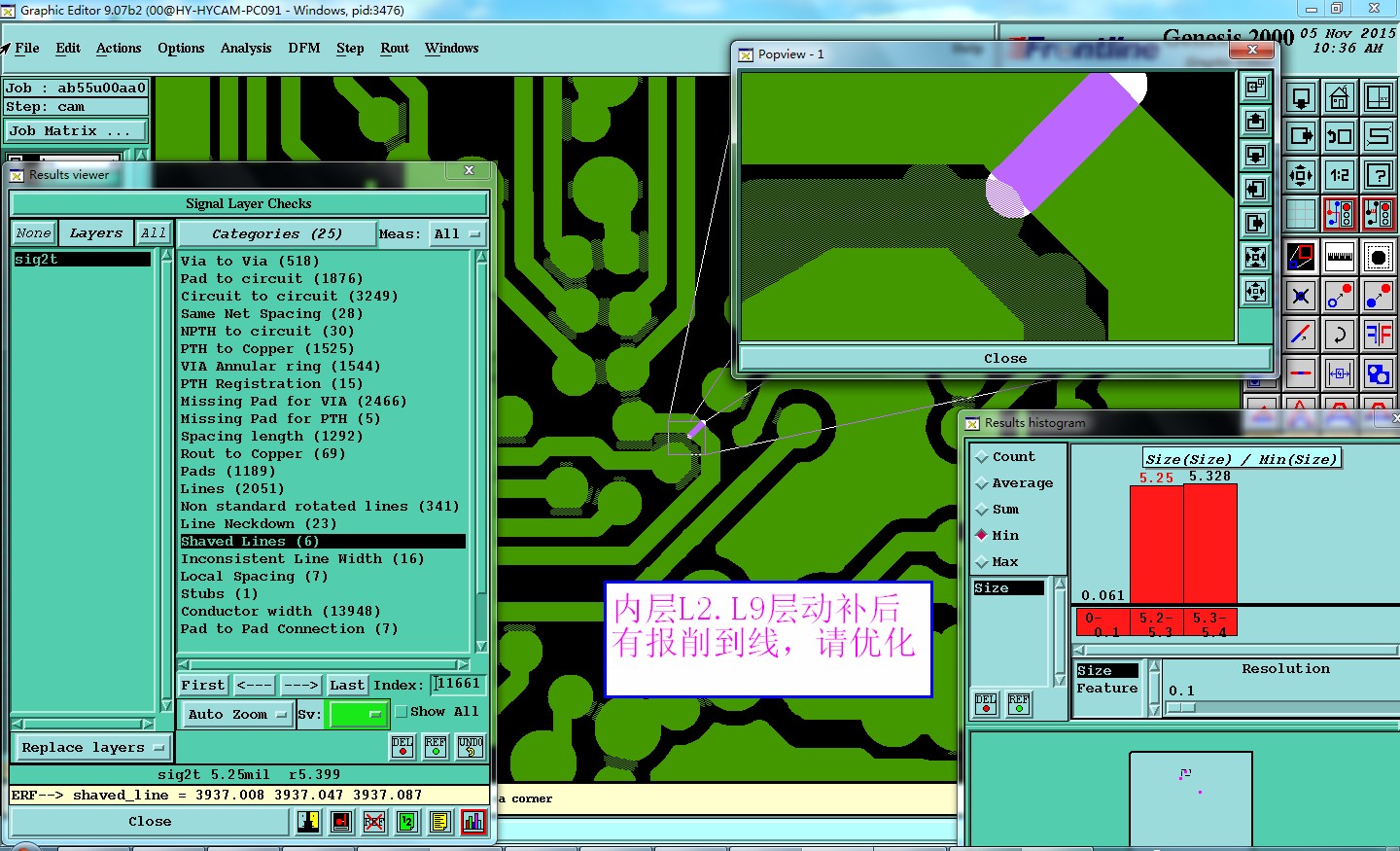
Task: Select Feature in histogram list
Action: [x=1107, y=689]
